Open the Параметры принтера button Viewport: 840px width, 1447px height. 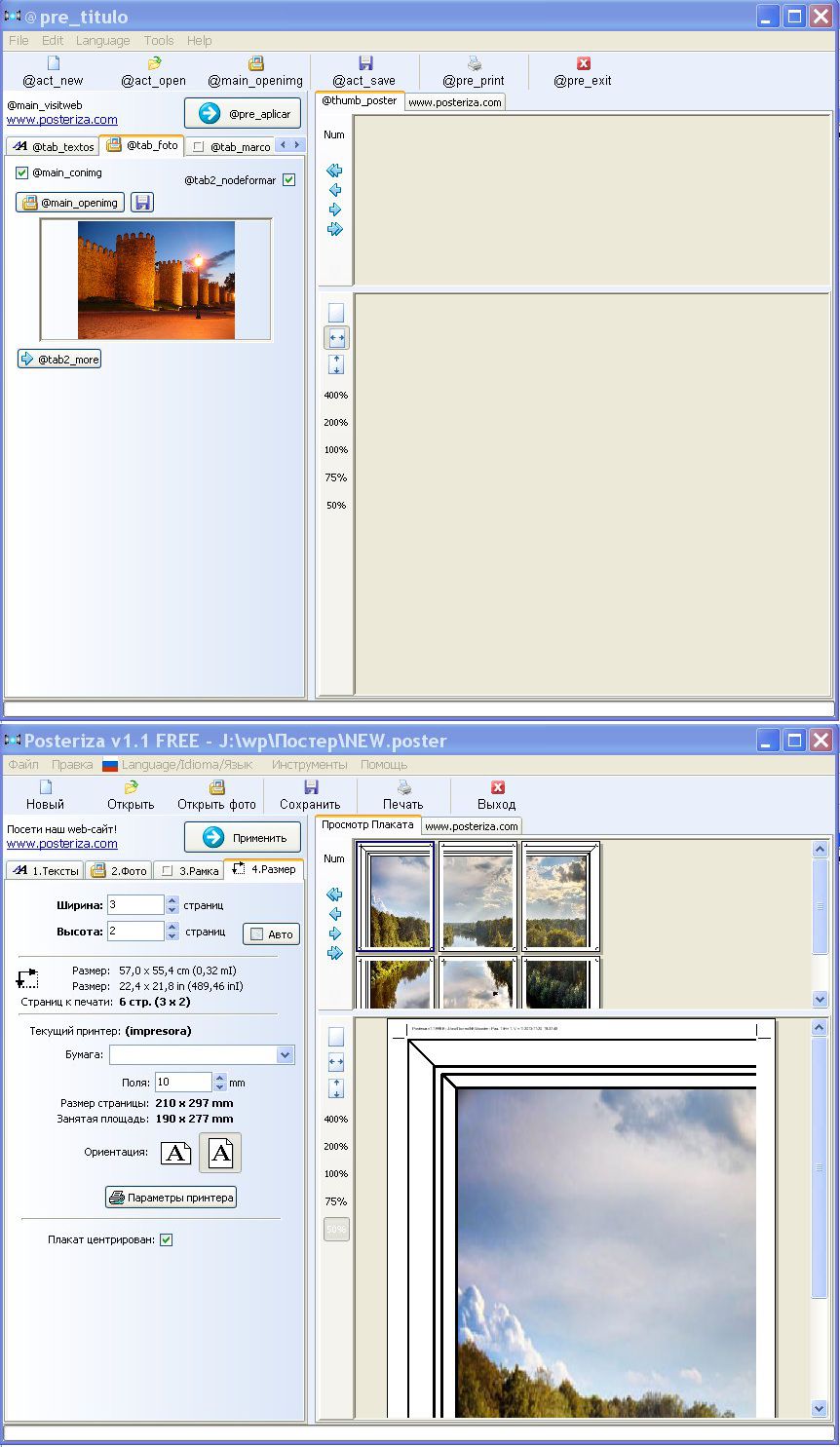(x=172, y=1198)
